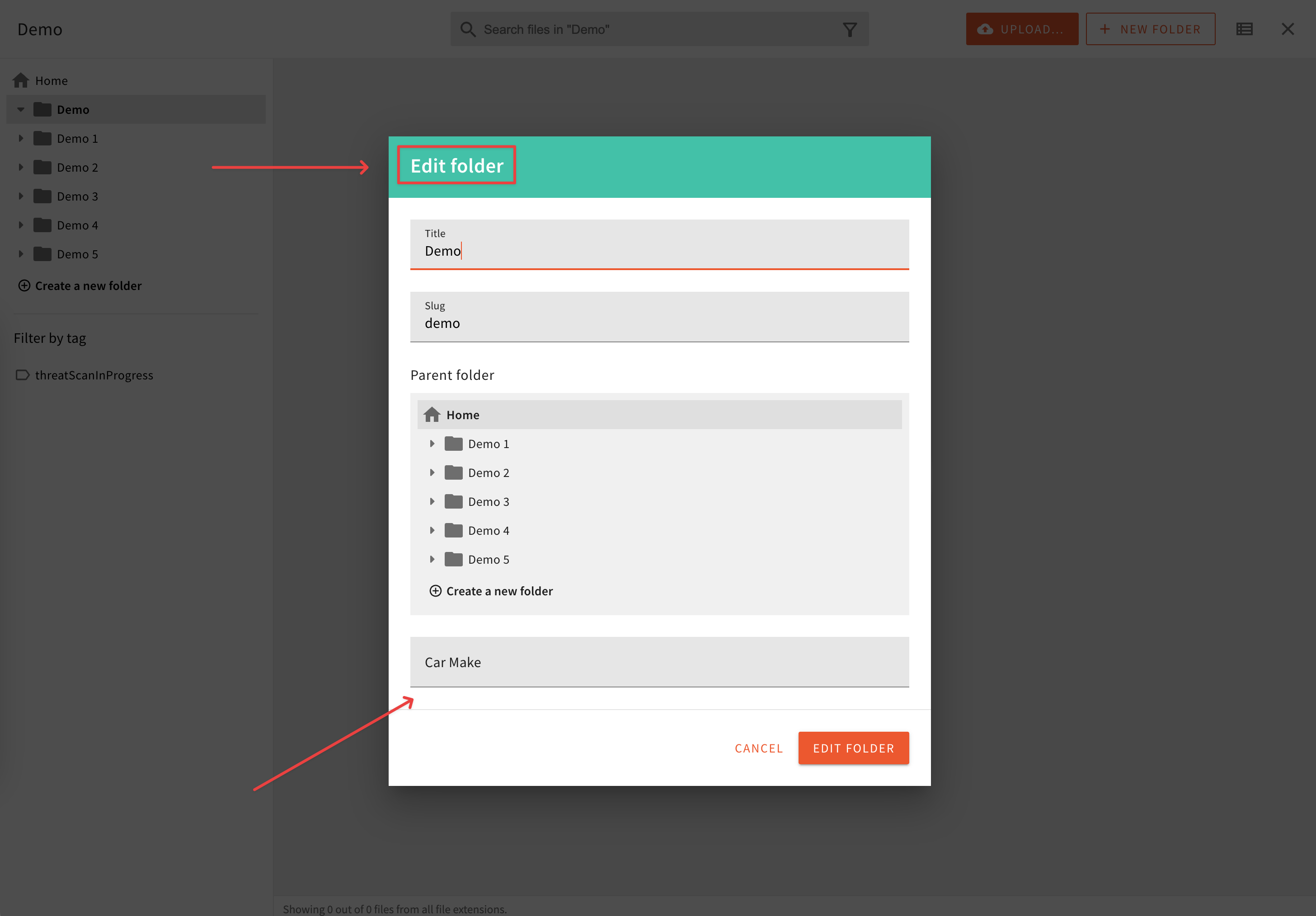Click the Demo folder icon in sidebar
Viewport: 1316px width, 916px height.
42,109
